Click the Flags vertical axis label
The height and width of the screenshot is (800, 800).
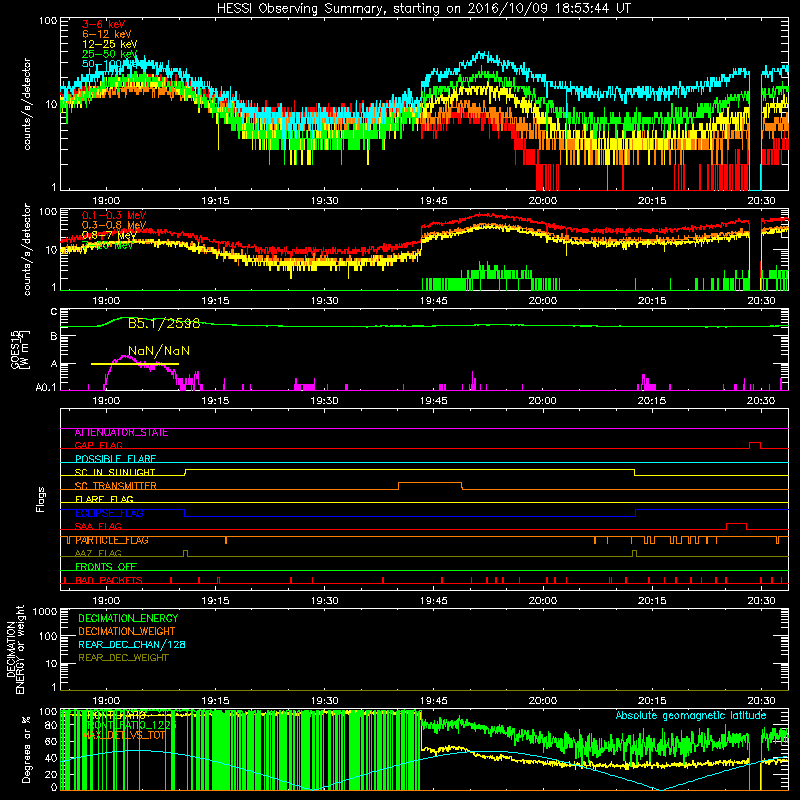tap(40, 499)
